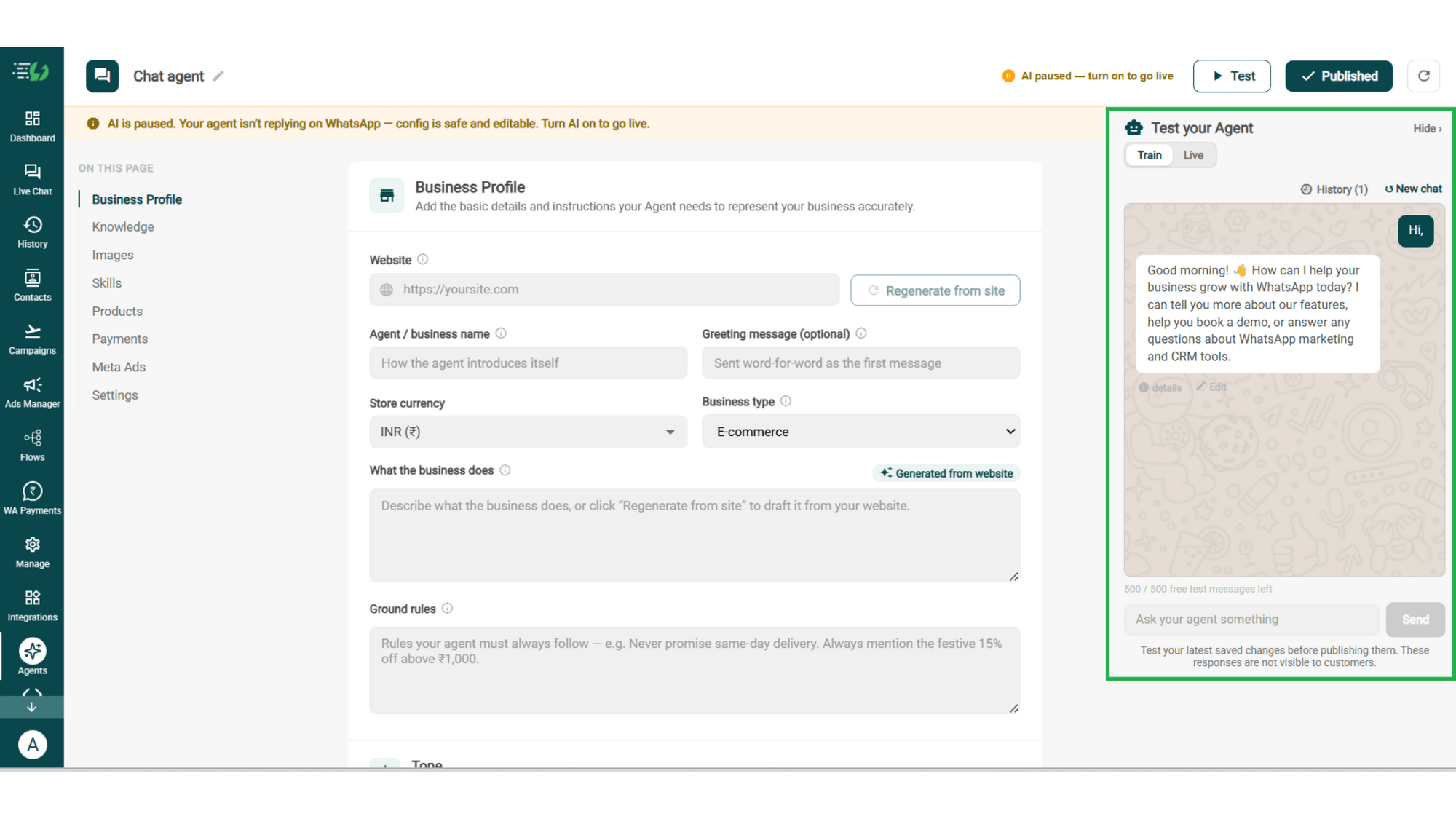Jump to Payments section
Viewport: 1456px width, 819px height.
point(120,339)
